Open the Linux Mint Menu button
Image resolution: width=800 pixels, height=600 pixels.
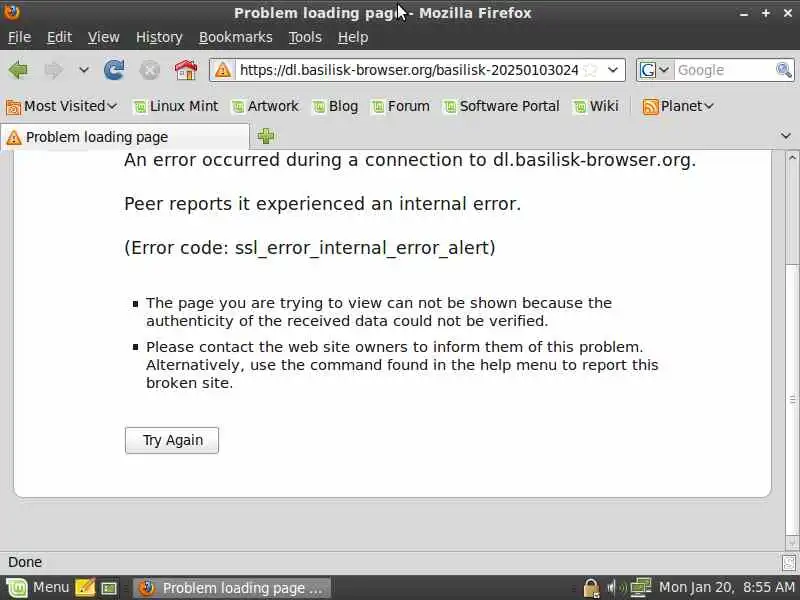[x=38, y=588]
